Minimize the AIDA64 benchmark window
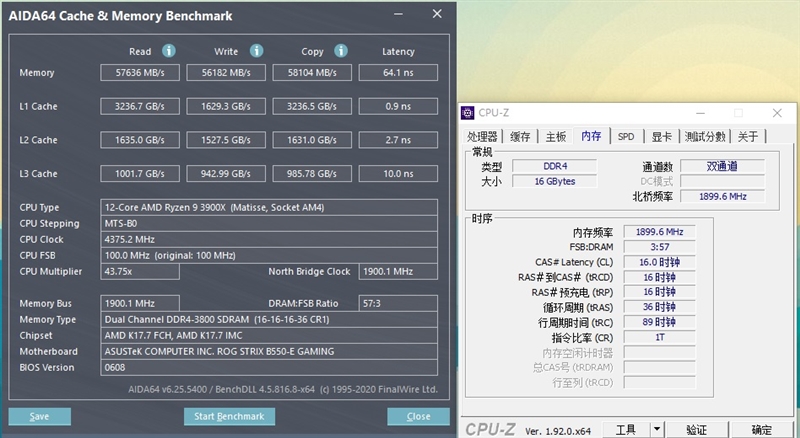This screenshot has width=800, height=438. point(398,14)
